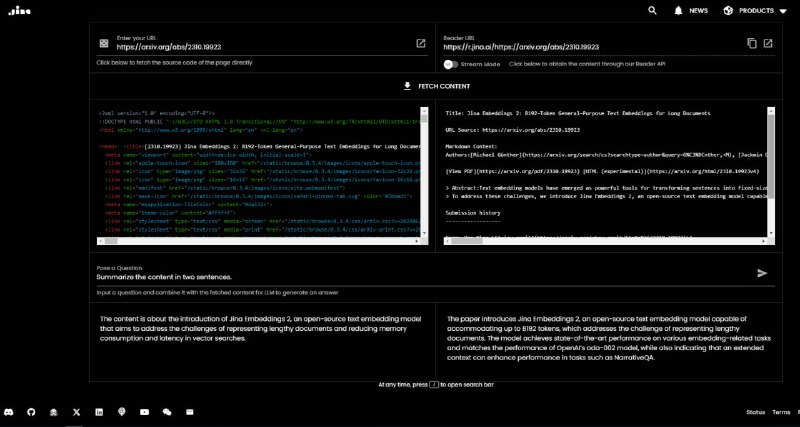Click the Jina logo
Image resolution: width=800 pixels, height=427 pixels.
(19, 11)
